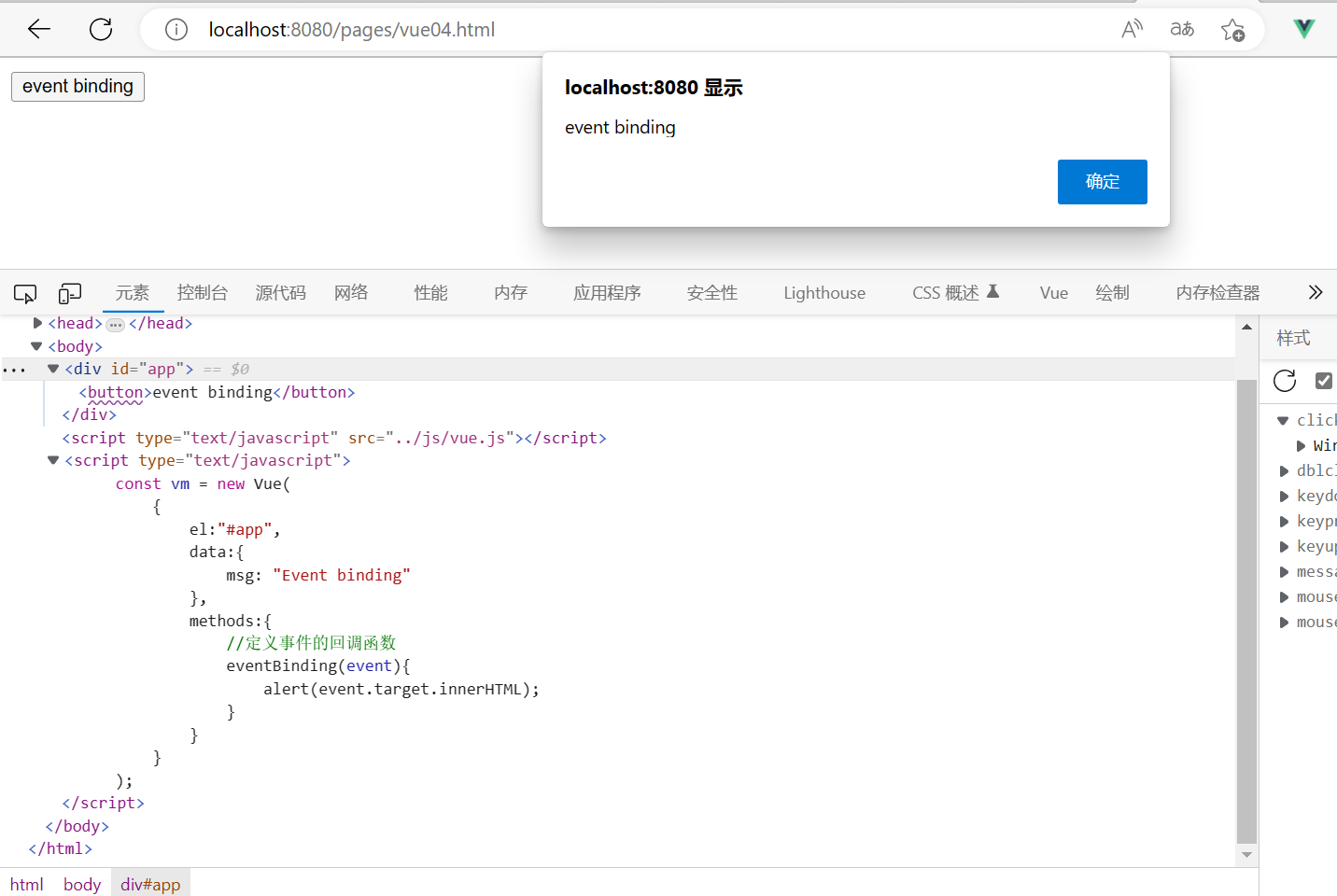Click the DevTools scrollbar down arrow

click(x=1246, y=855)
